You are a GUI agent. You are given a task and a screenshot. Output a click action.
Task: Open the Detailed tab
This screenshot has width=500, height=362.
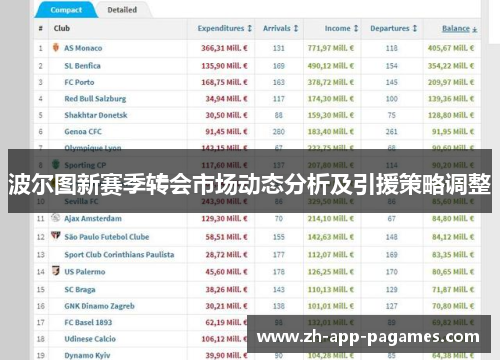click(122, 10)
